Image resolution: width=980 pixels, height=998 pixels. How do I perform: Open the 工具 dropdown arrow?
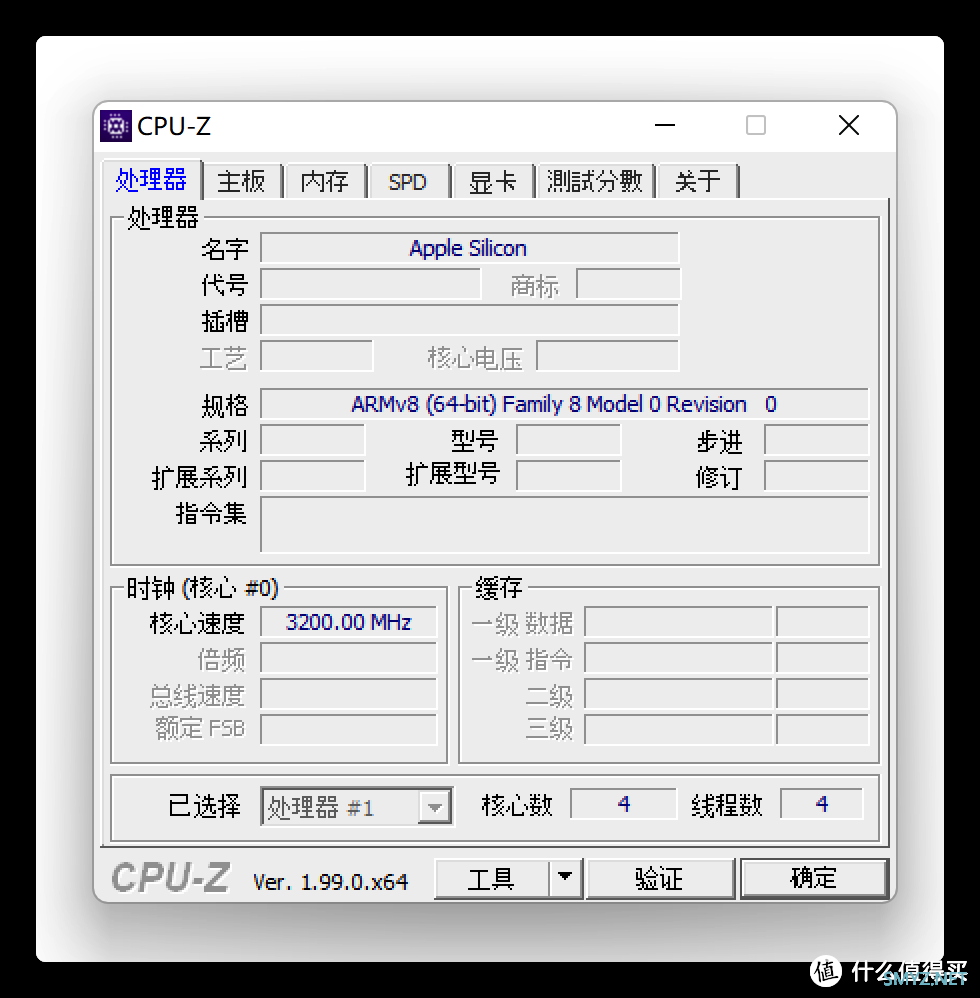pyautogui.click(x=565, y=877)
